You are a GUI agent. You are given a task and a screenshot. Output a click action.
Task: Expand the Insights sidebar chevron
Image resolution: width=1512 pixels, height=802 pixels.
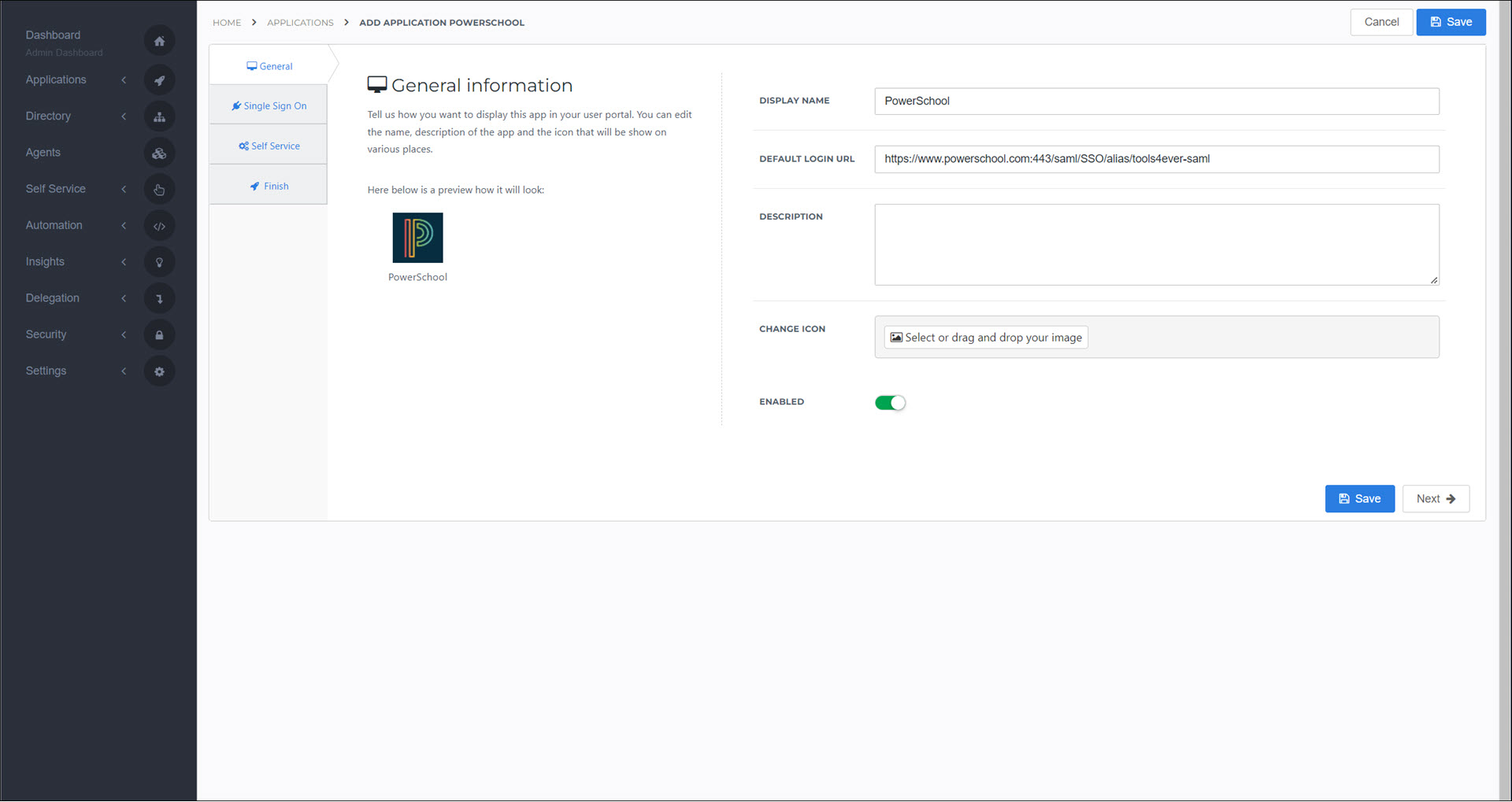tap(124, 262)
